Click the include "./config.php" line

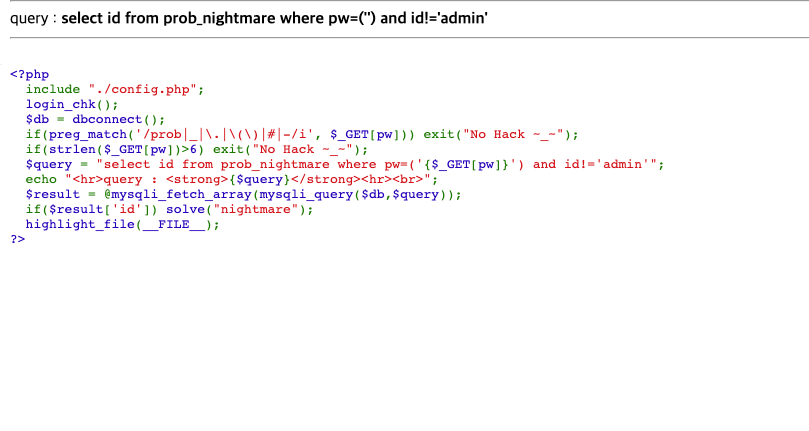click(x=115, y=89)
